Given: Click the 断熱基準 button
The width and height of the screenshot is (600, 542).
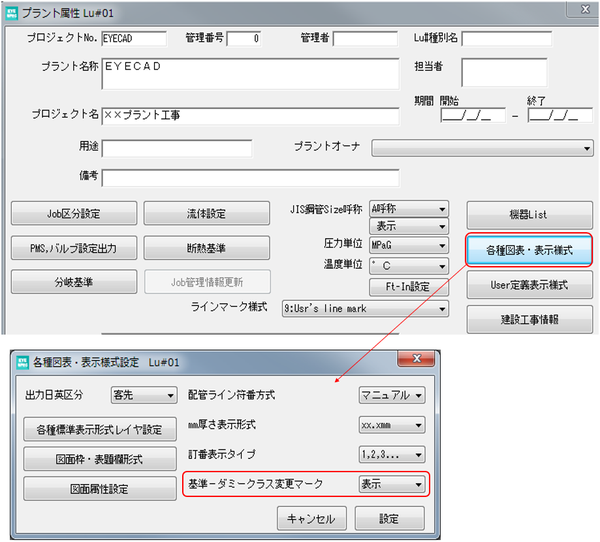Looking at the screenshot, I should click(207, 248).
